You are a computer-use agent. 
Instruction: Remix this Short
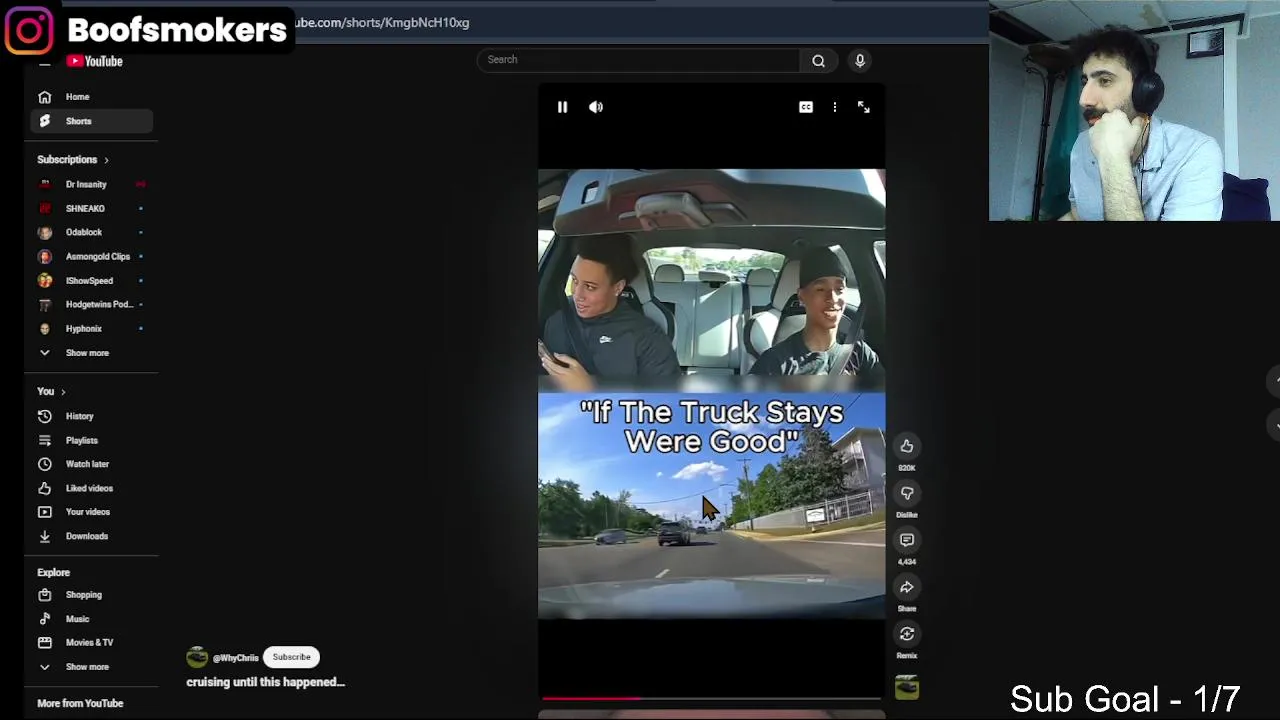point(907,634)
